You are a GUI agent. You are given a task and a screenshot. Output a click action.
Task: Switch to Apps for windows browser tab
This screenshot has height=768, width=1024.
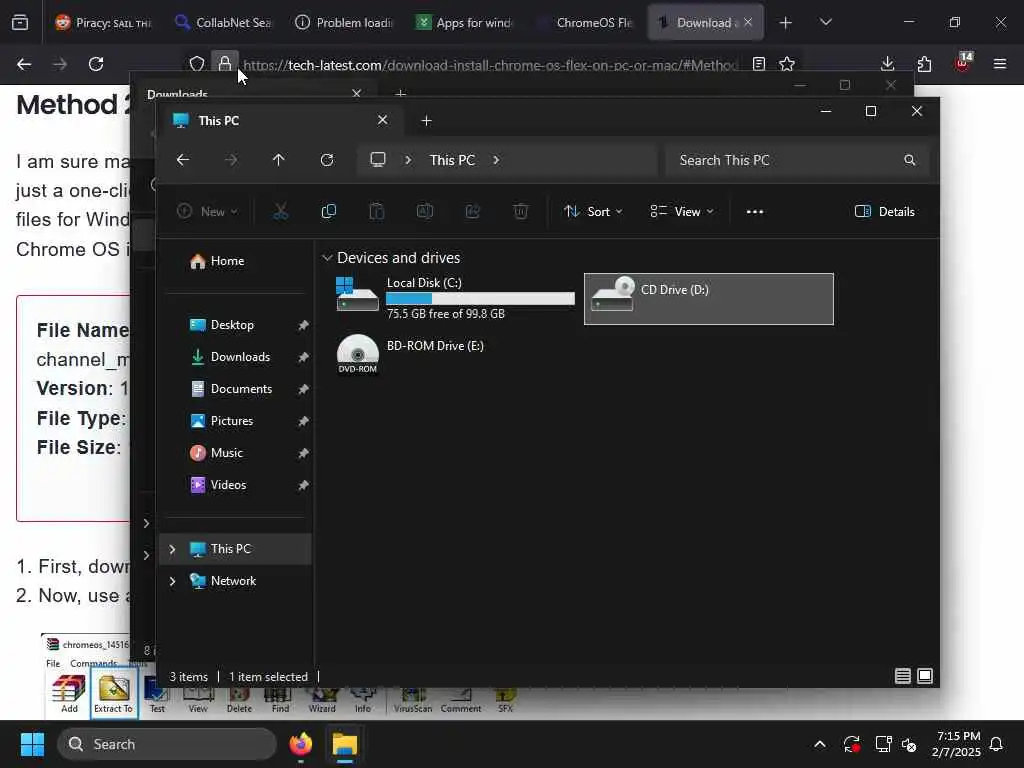tap(464, 23)
